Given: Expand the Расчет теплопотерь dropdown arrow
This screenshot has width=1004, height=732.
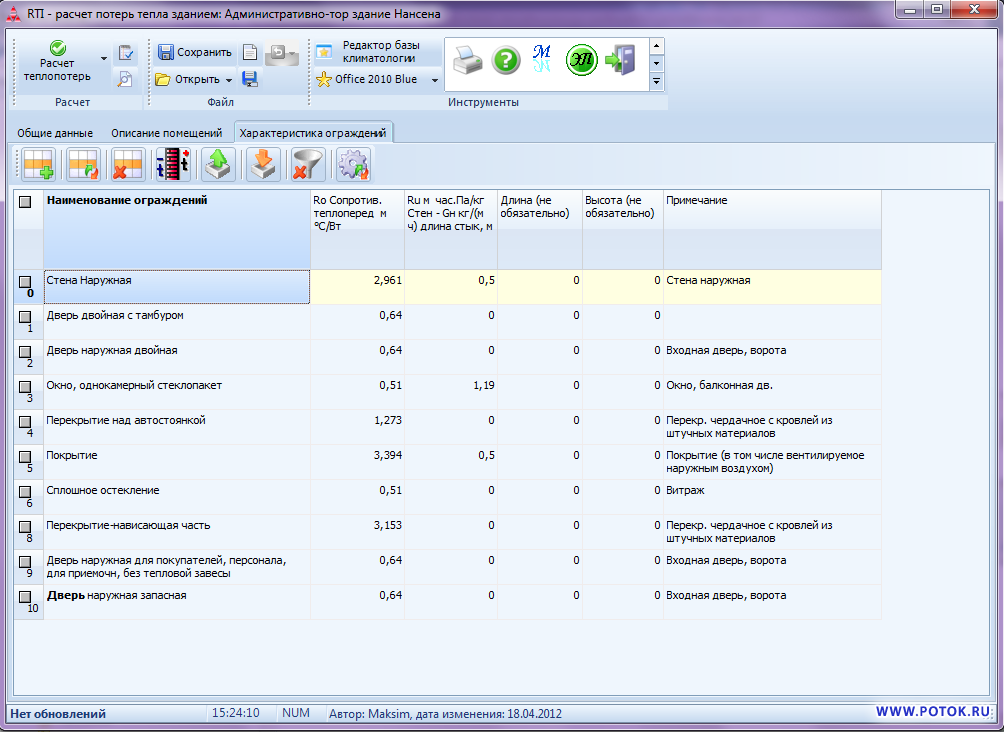Looking at the screenshot, I should pyautogui.click(x=104, y=59).
